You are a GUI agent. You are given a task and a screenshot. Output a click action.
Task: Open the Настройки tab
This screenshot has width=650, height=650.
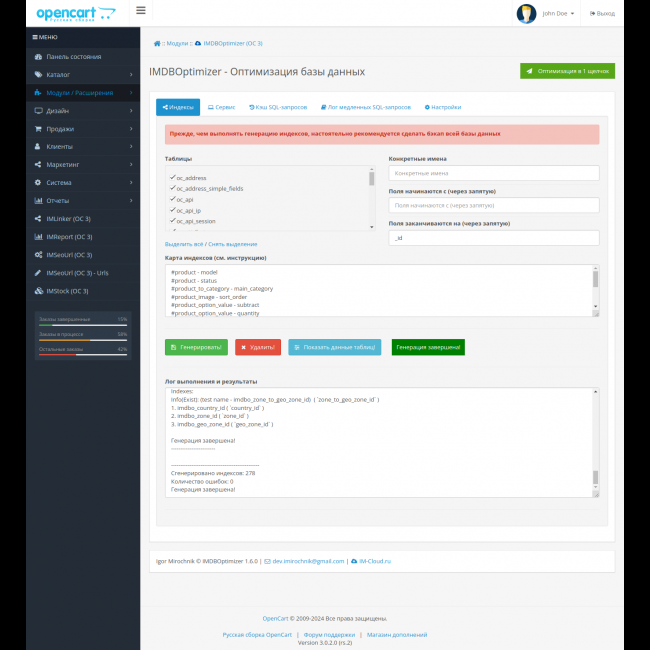(x=443, y=106)
